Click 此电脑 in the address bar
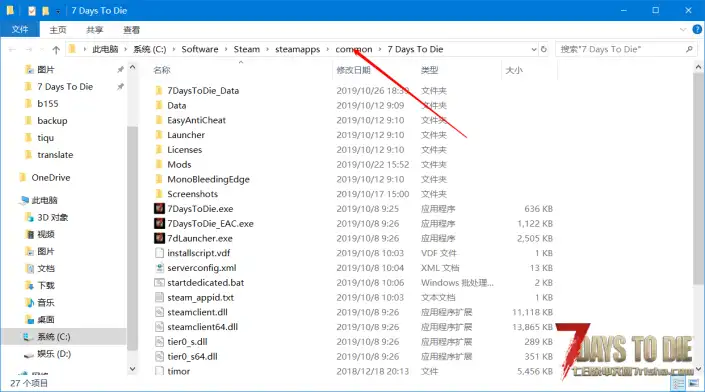The image size is (705, 392). click(105, 49)
